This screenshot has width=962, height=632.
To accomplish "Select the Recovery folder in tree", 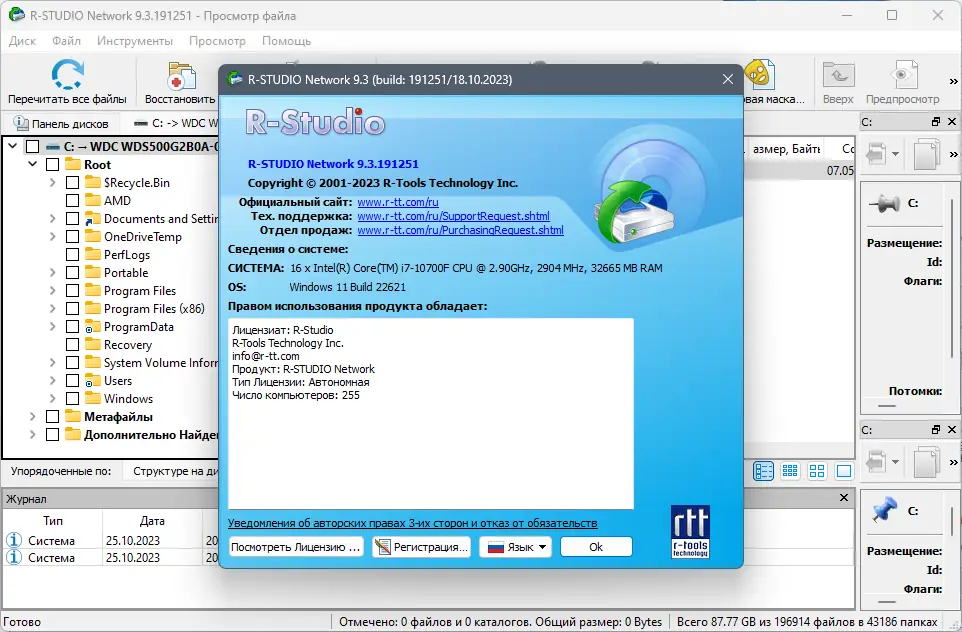I will tap(128, 345).
